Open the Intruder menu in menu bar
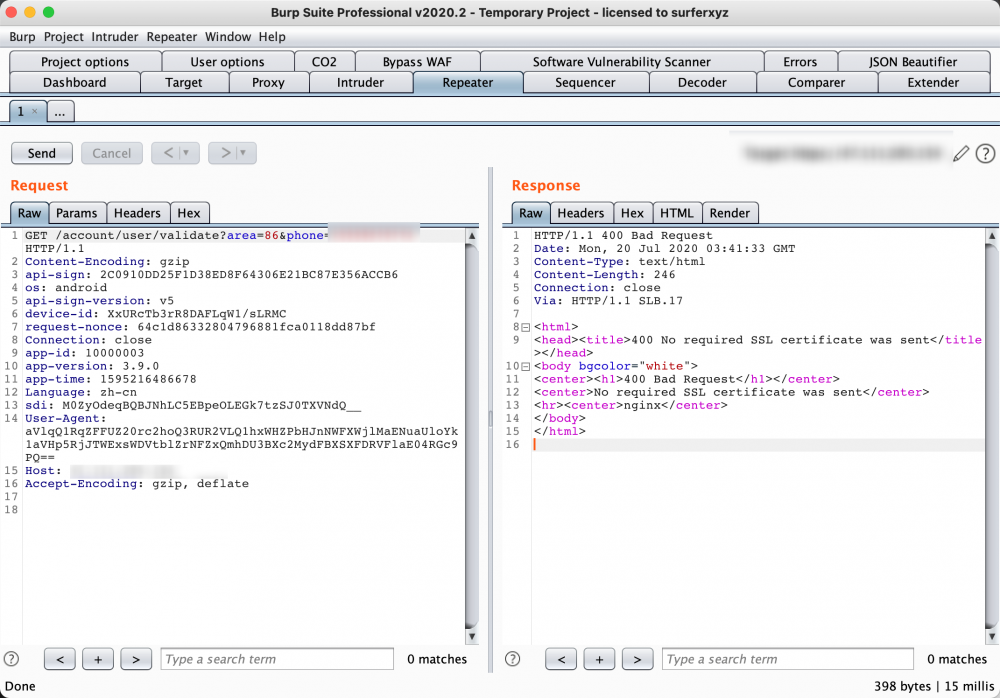1000x698 pixels. pyautogui.click(x=115, y=37)
